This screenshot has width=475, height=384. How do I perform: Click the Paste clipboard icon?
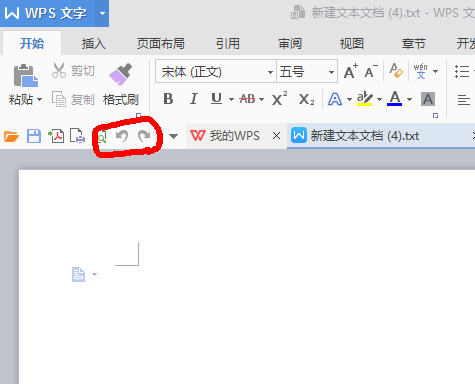[x=25, y=76]
